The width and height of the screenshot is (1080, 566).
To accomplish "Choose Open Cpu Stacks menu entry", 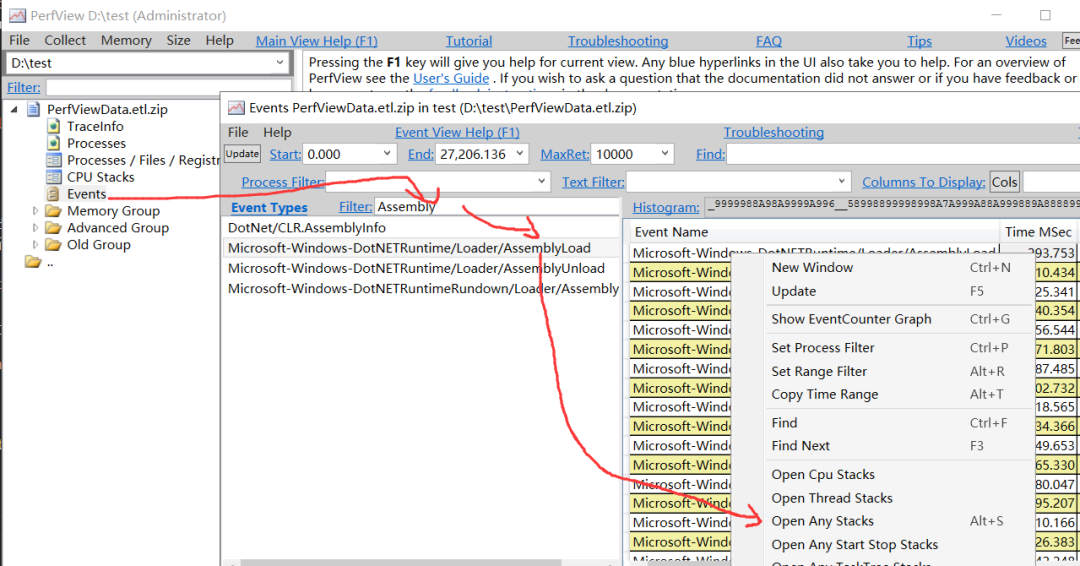I will (823, 474).
